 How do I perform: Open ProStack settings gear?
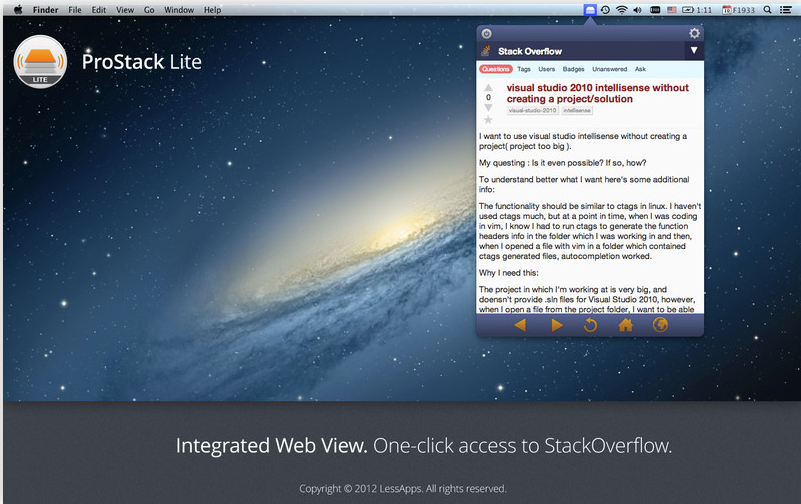pyautogui.click(x=694, y=33)
